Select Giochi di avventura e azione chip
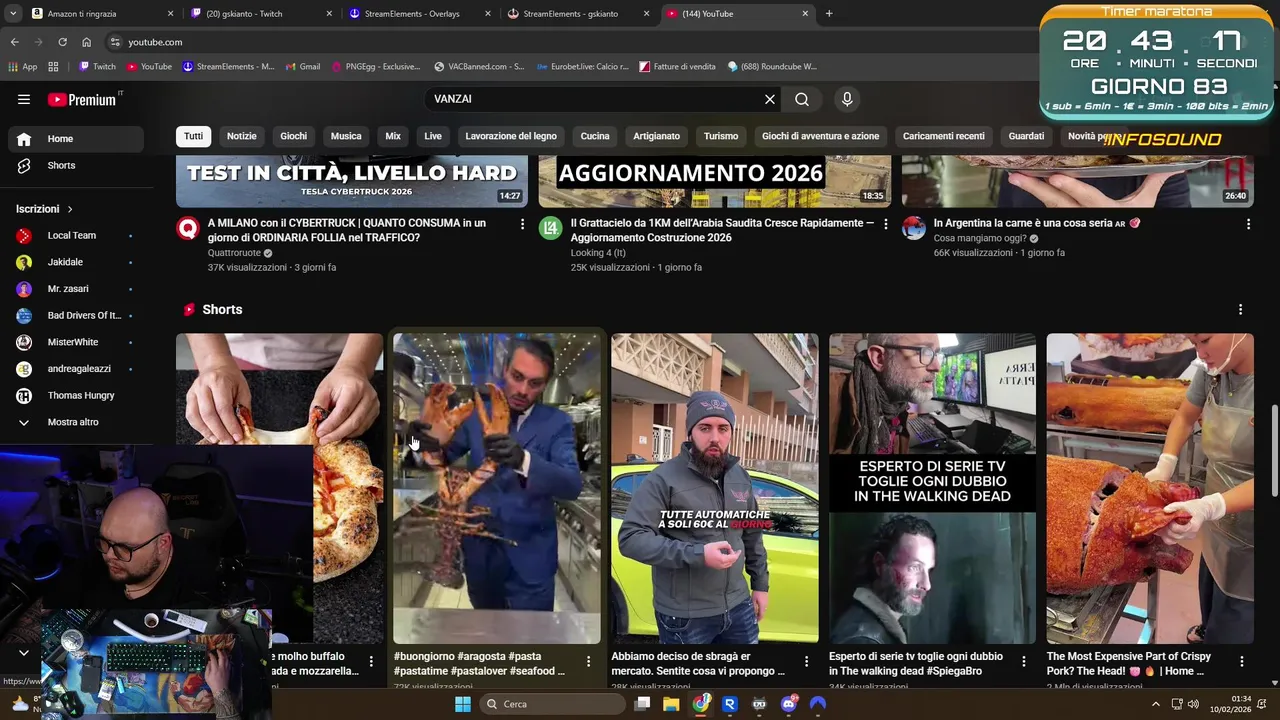 coord(821,136)
